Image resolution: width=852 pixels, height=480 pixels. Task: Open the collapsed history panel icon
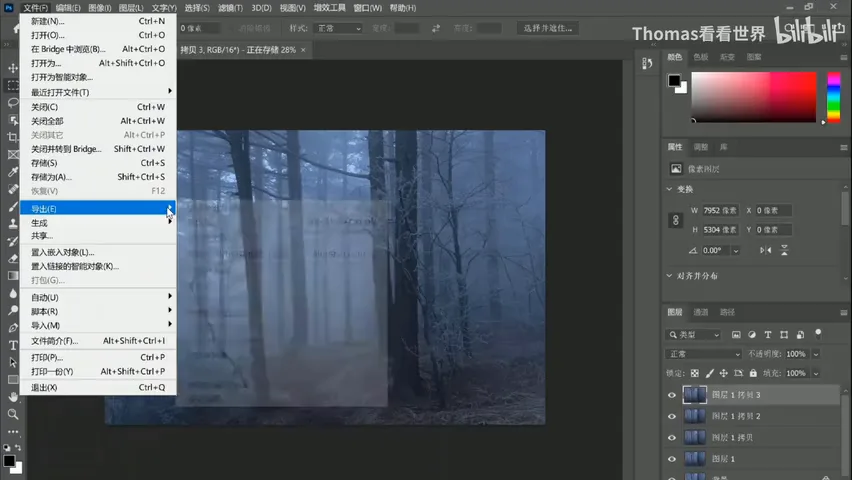[647, 64]
